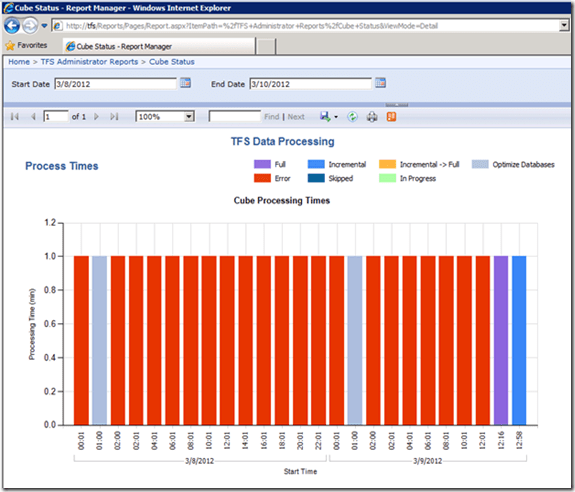Open the Start Date calendar picker

[186, 83]
